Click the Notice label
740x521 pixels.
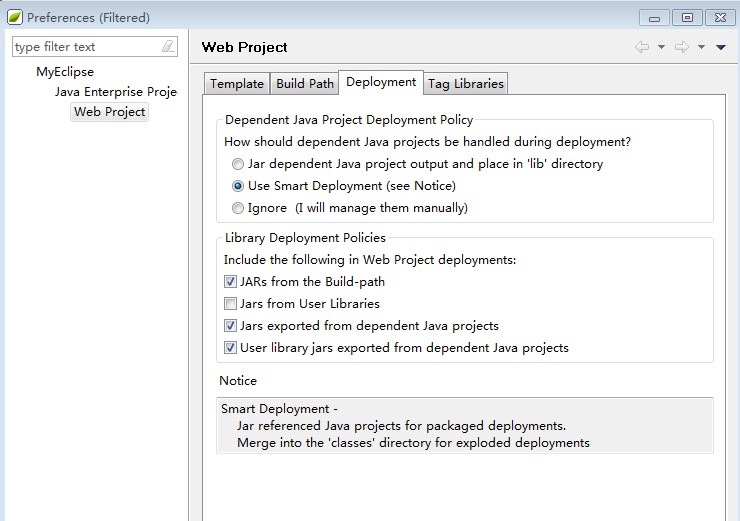tap(238, 381)
